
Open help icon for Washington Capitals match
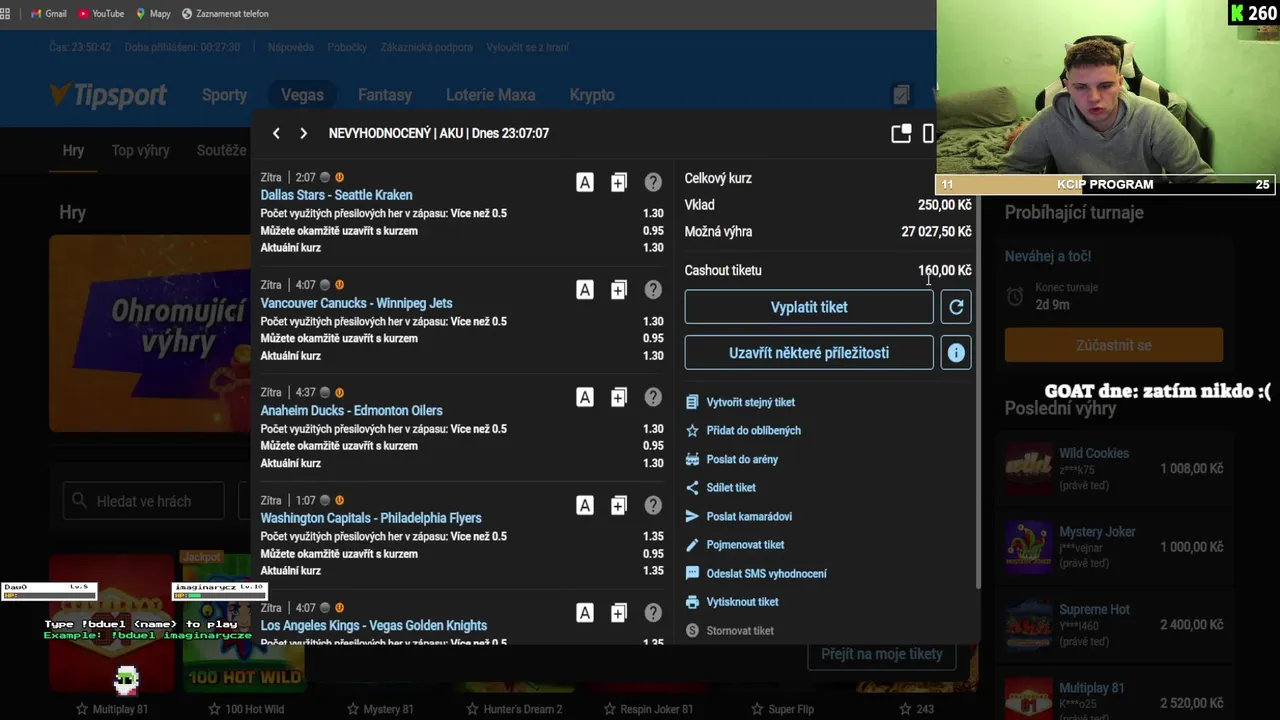[653, 505]
